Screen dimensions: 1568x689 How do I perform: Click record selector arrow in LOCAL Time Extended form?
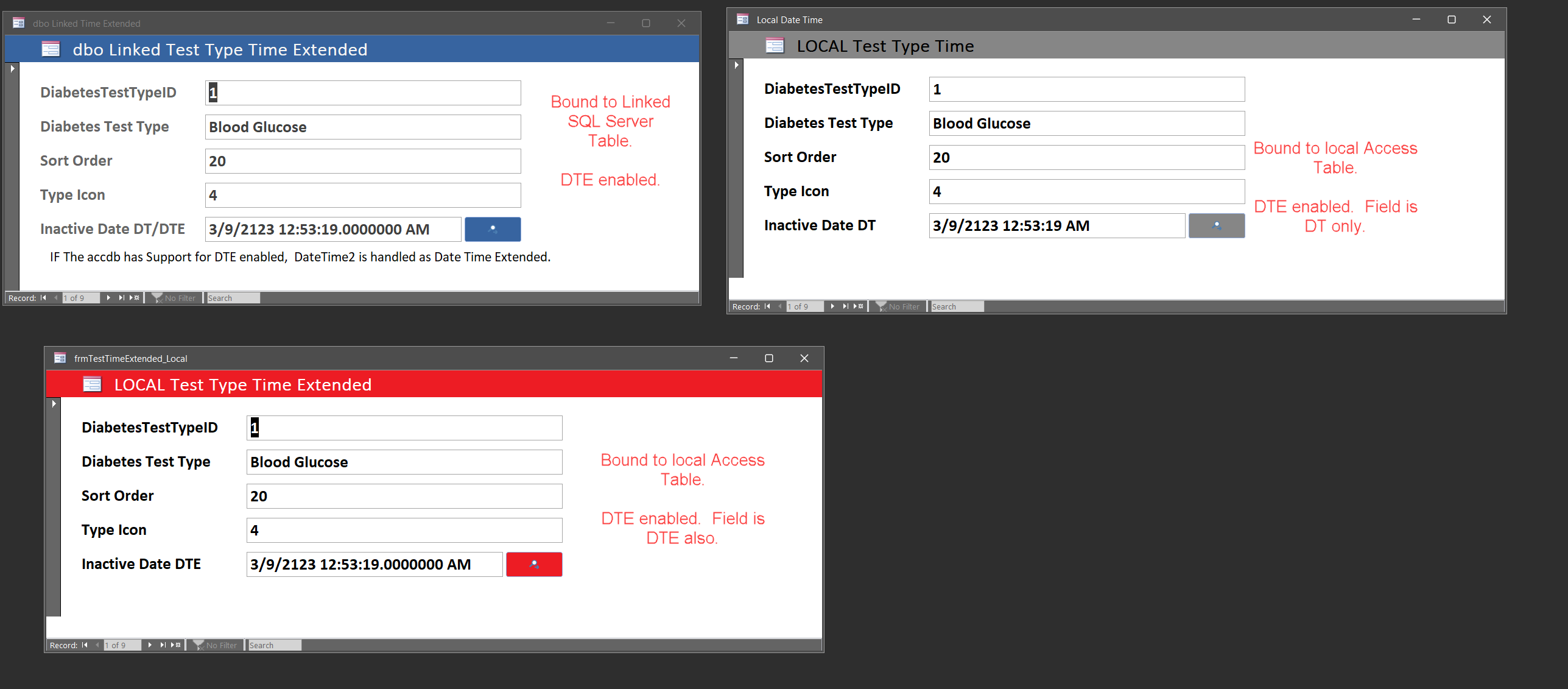point(54,404)
